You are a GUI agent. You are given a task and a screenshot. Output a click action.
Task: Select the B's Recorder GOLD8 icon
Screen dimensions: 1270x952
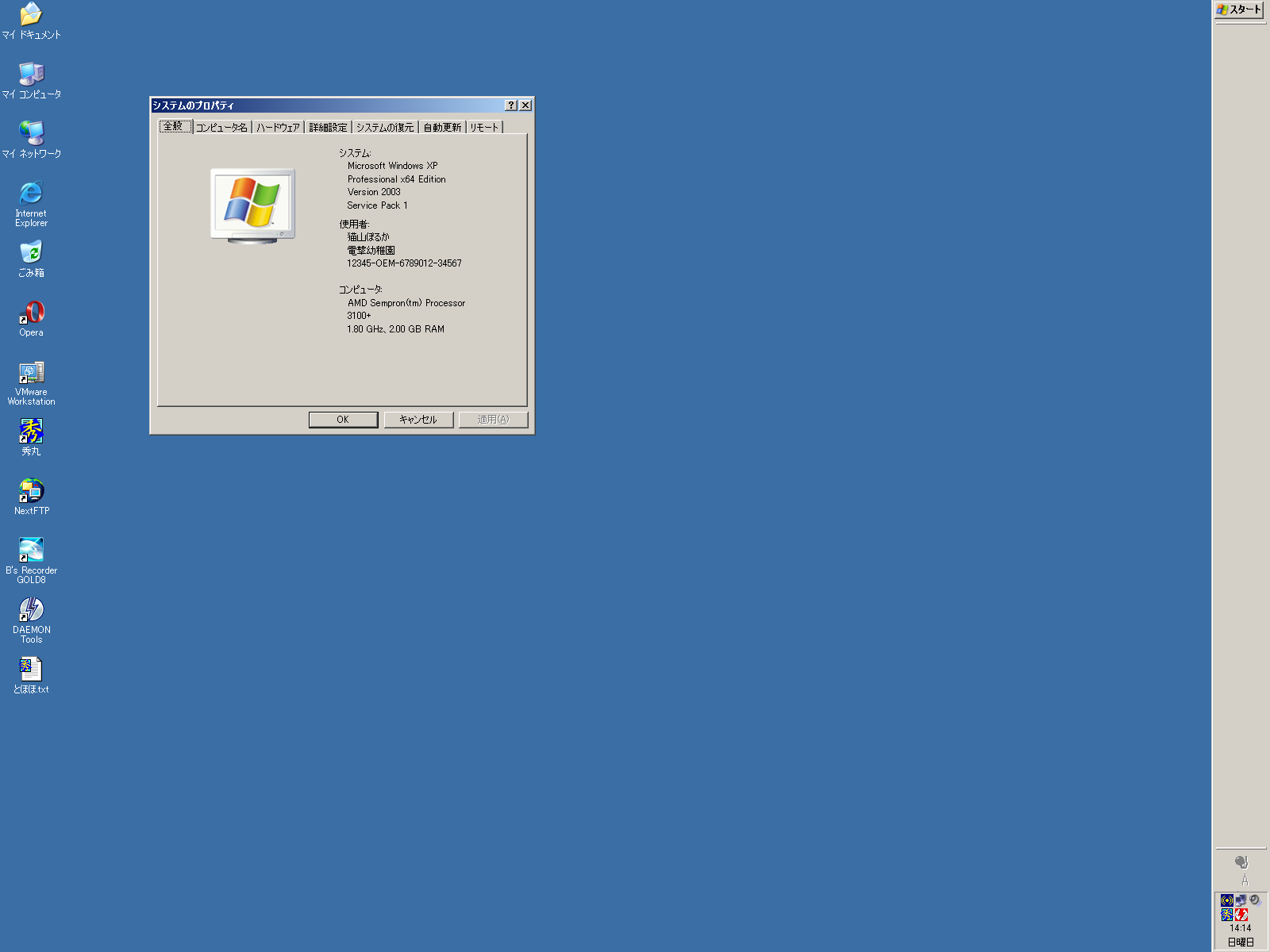(x=31, y=561)
